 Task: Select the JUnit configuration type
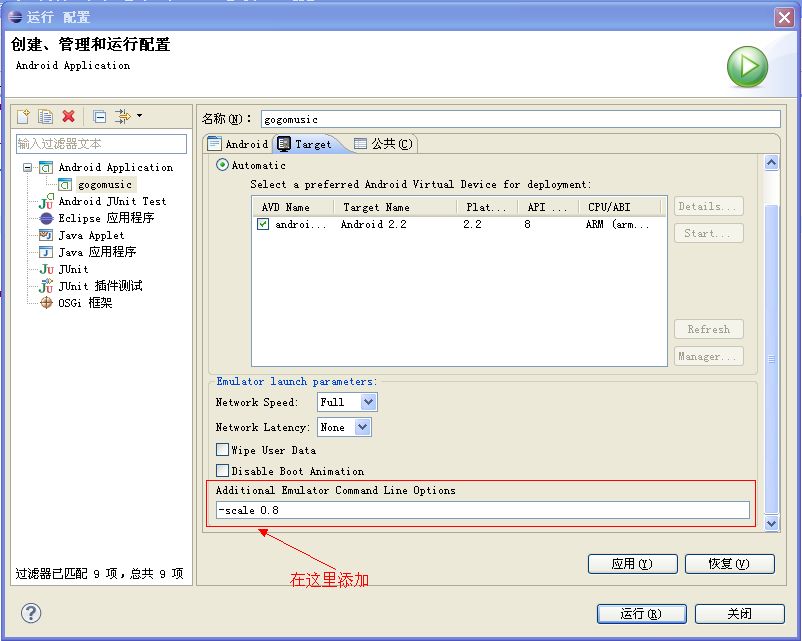pos(73,269)
